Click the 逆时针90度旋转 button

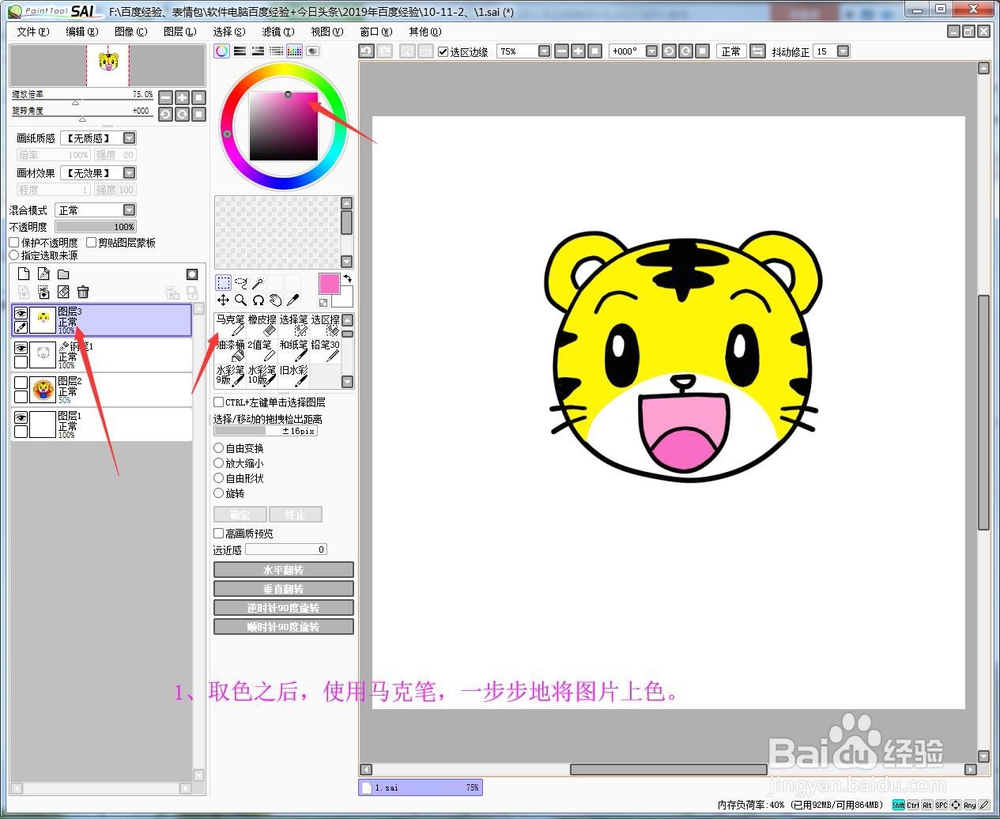pyautogui.click(x=283, y=608)
